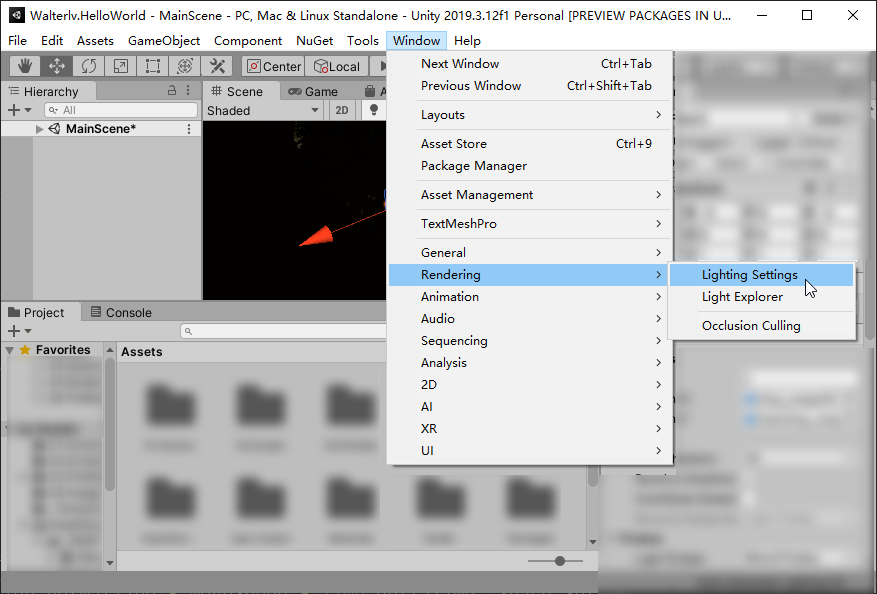
Task: Switch to the Game tab
Action: tap(313, 91)
